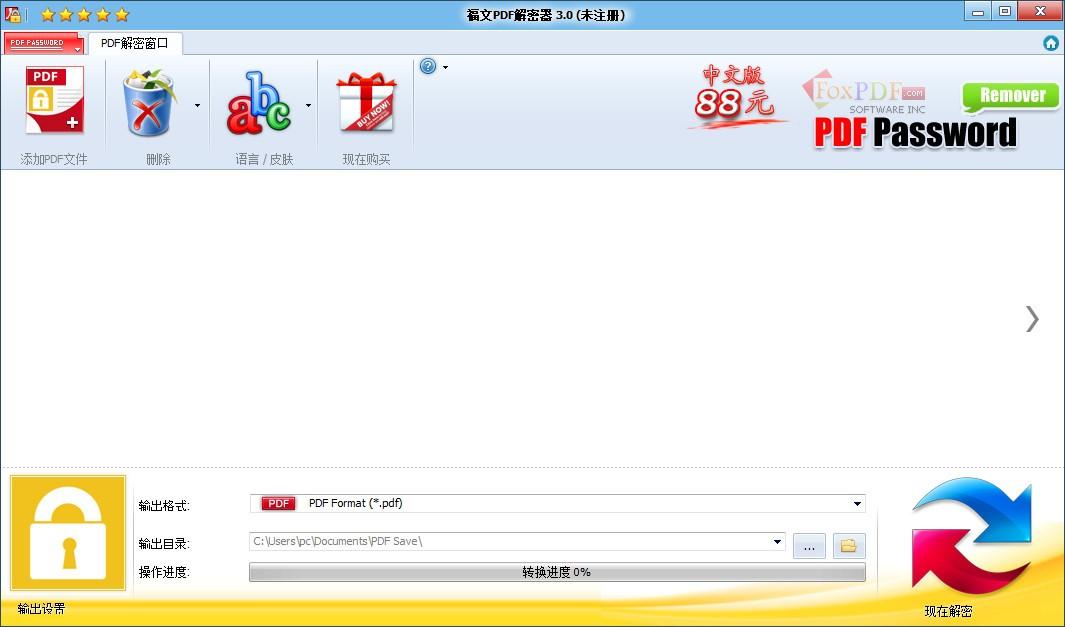
Task: Click the 现在解密 label
Action: click(x=948, y=611)
